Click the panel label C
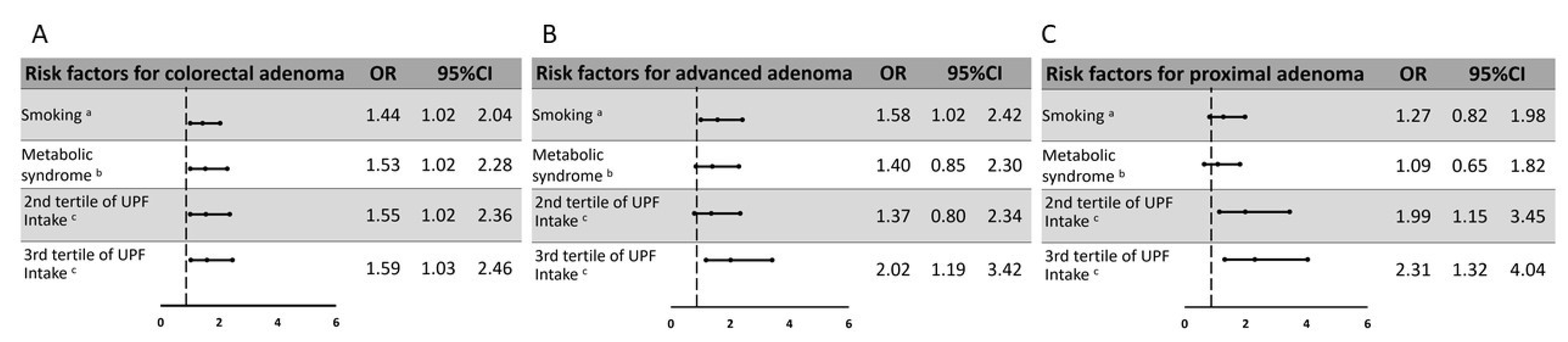The width and height of the screenshot is (1568, 342). tap(1048, 35)
